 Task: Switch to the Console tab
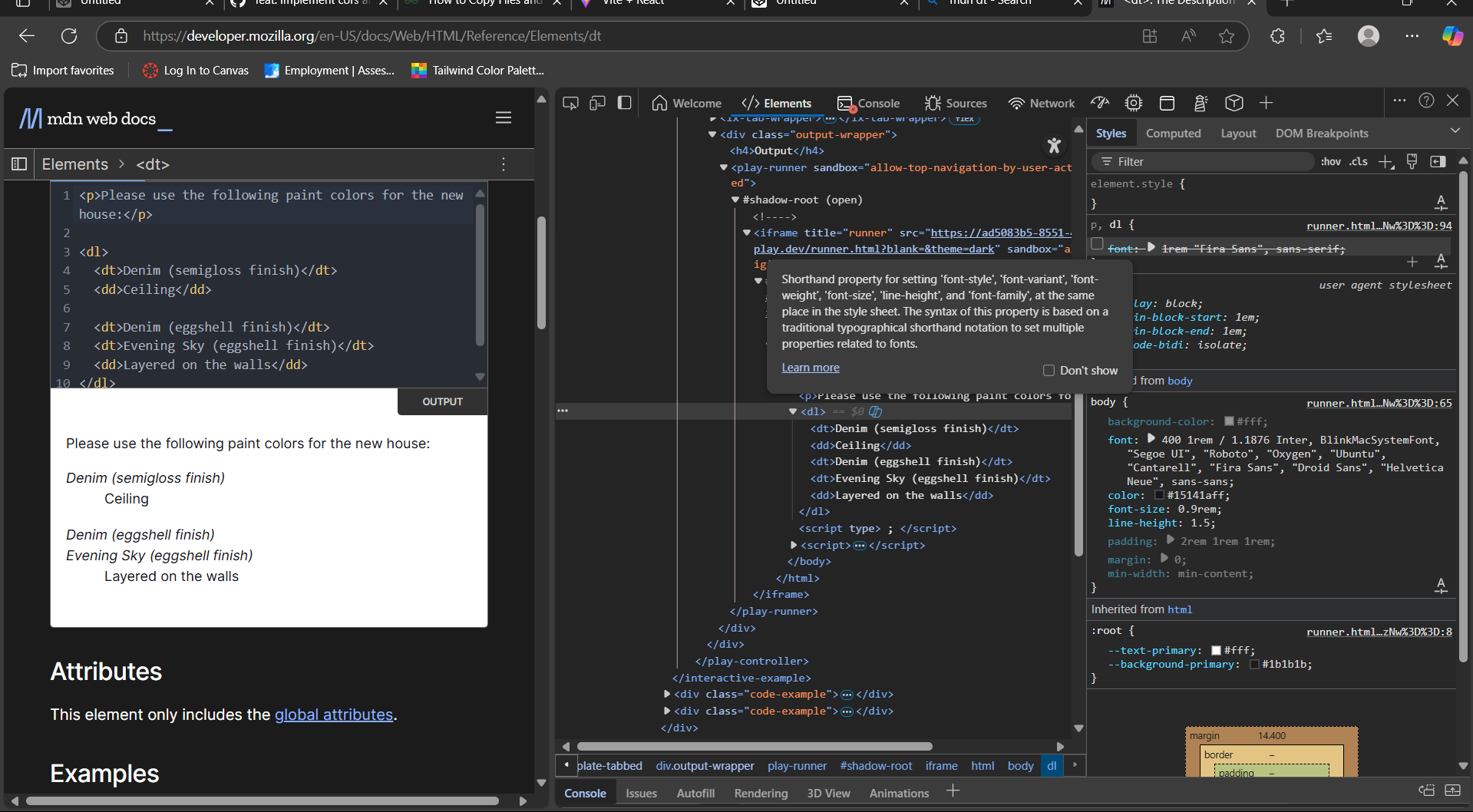click(x=869, y=103)
